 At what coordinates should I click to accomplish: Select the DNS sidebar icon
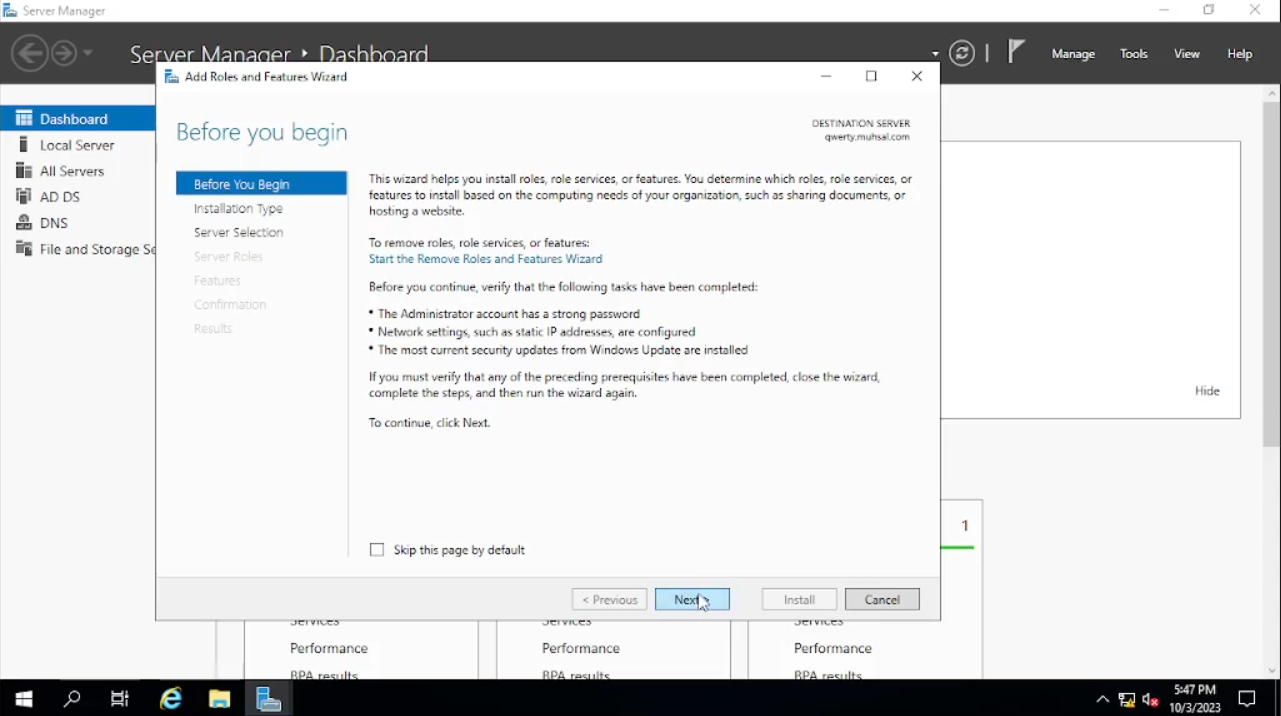coord(24,223)
